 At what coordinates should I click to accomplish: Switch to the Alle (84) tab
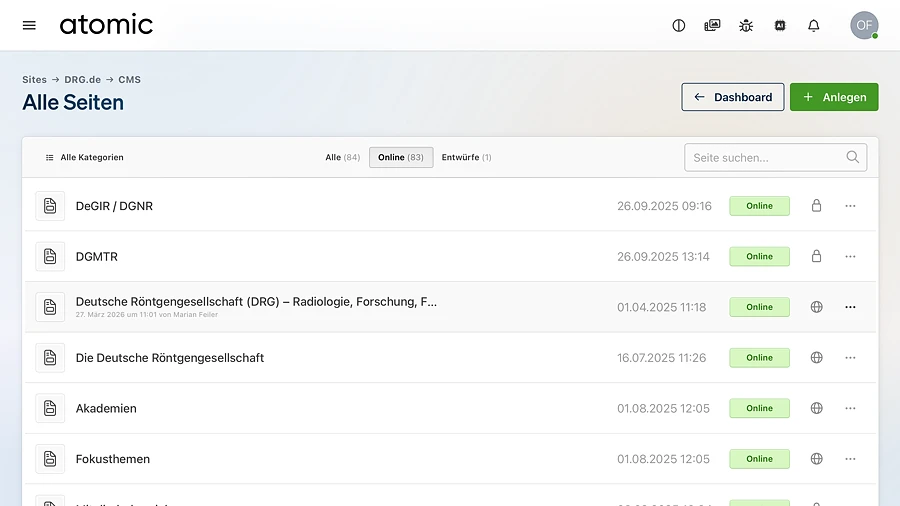coord(342,158)
